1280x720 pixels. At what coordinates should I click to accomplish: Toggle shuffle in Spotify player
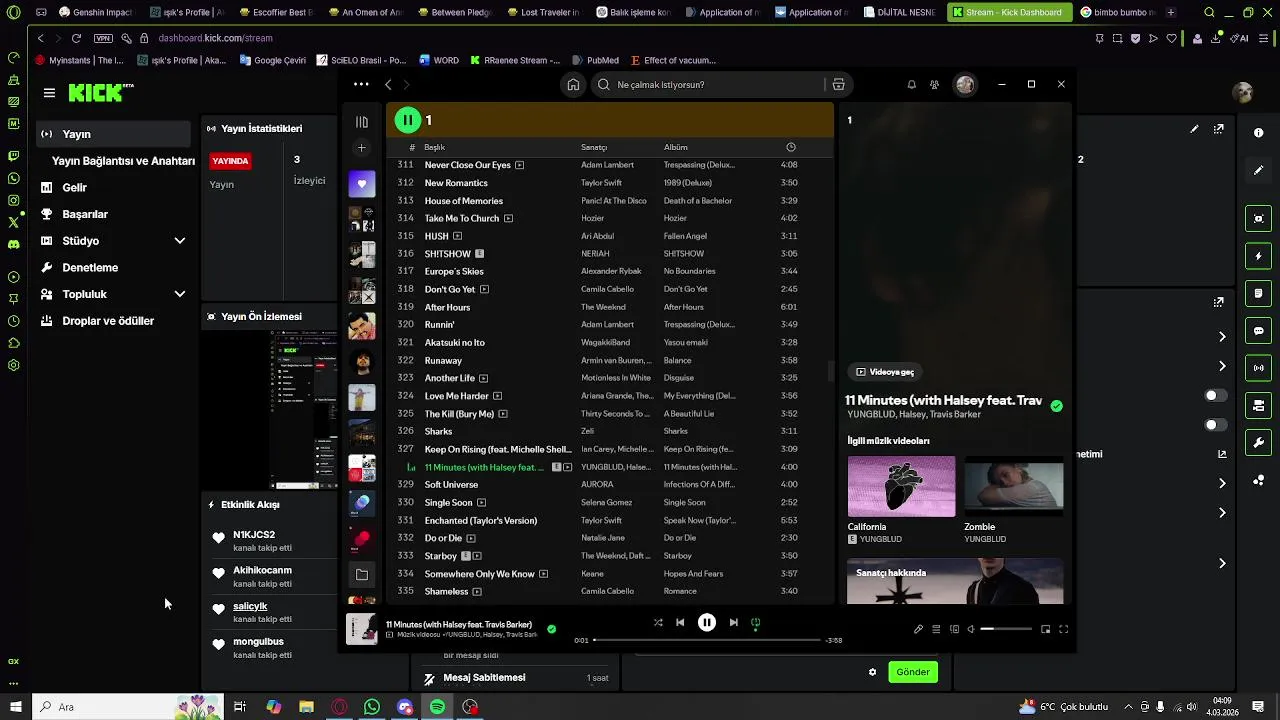pos(658,622)
